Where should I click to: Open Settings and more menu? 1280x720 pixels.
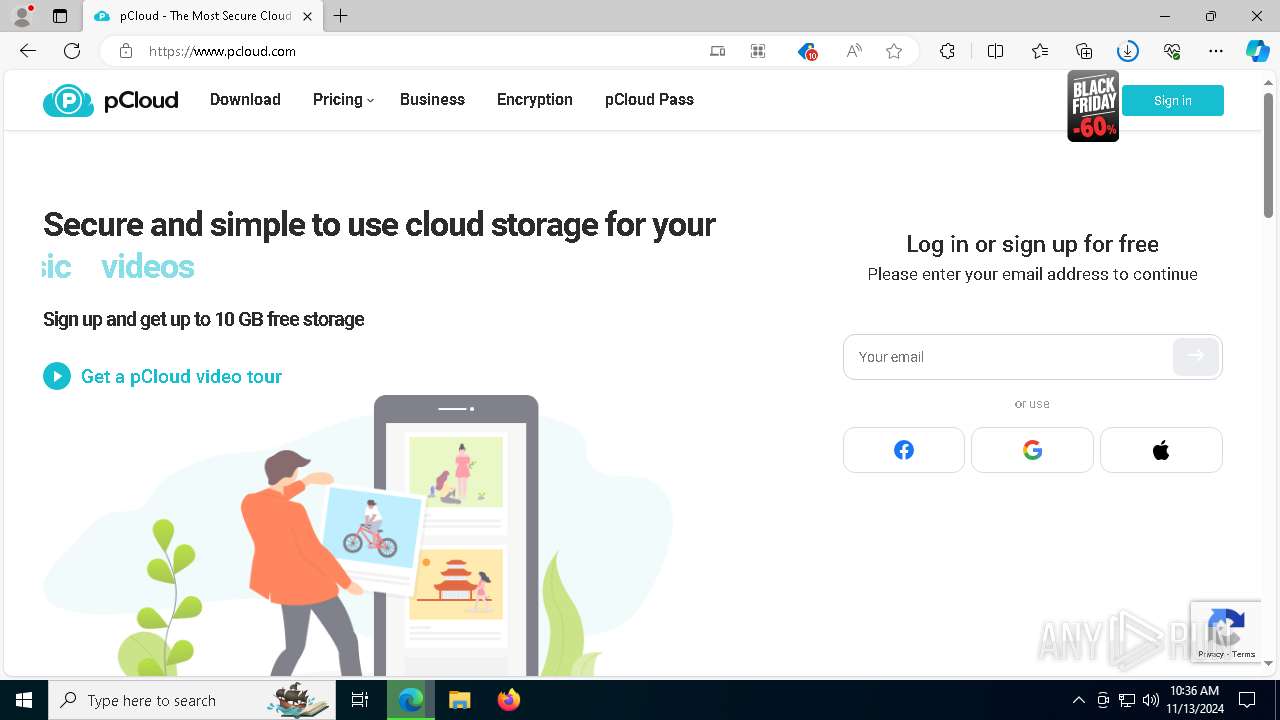(x=1216, y=51)
